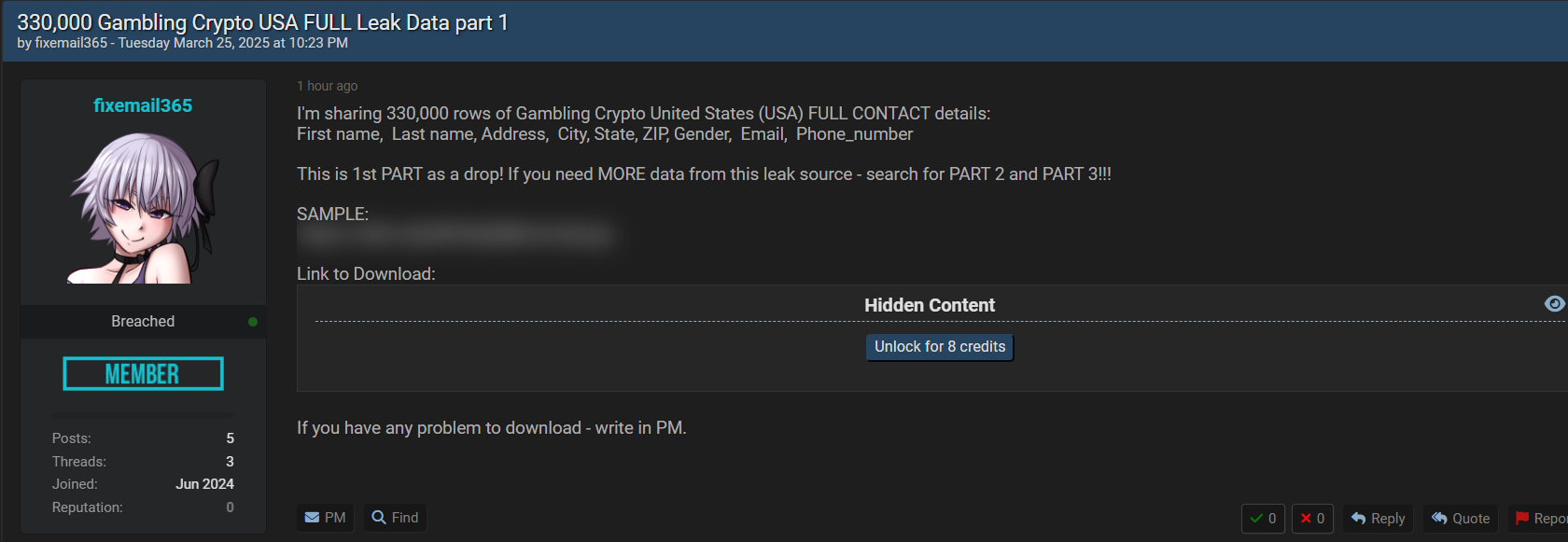The width and height of the screenshot is (1568, 542).
Task: Click the MEMBER rank badge
Action: click(x=143, y=374)
